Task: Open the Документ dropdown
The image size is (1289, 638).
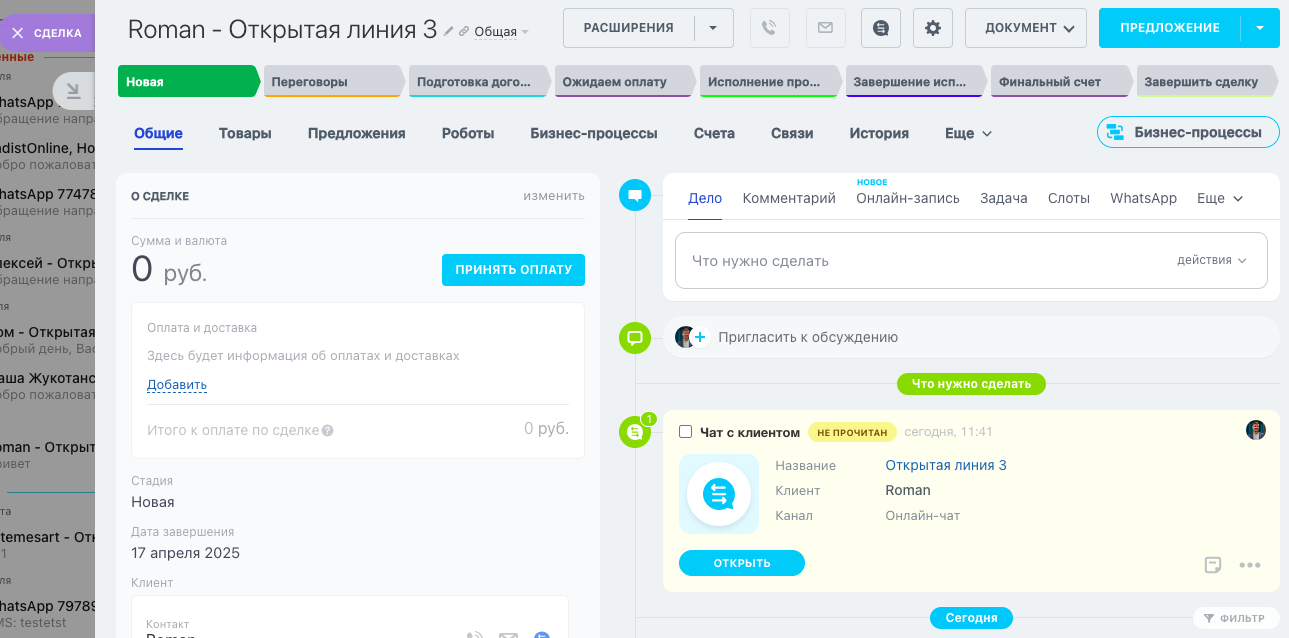Action: (1026, 28)
